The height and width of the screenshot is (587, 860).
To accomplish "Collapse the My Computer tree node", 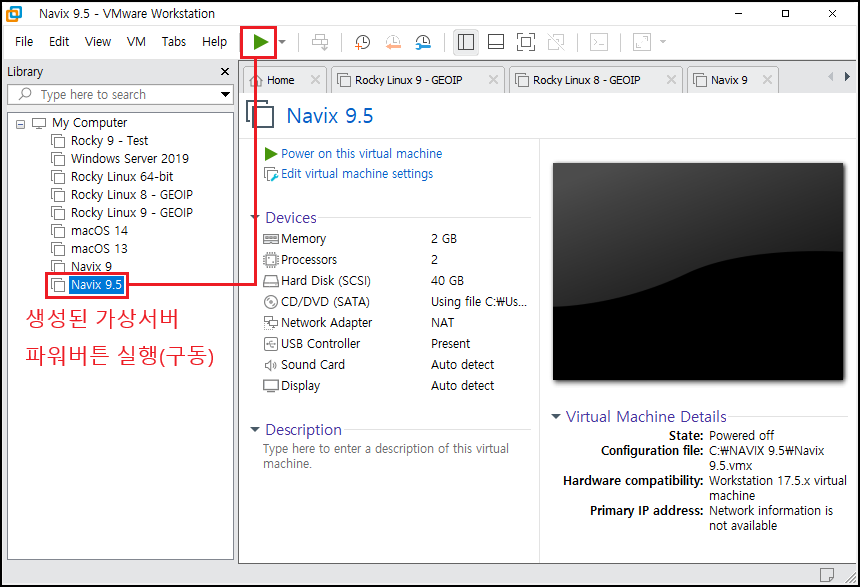I will (20, 124).
